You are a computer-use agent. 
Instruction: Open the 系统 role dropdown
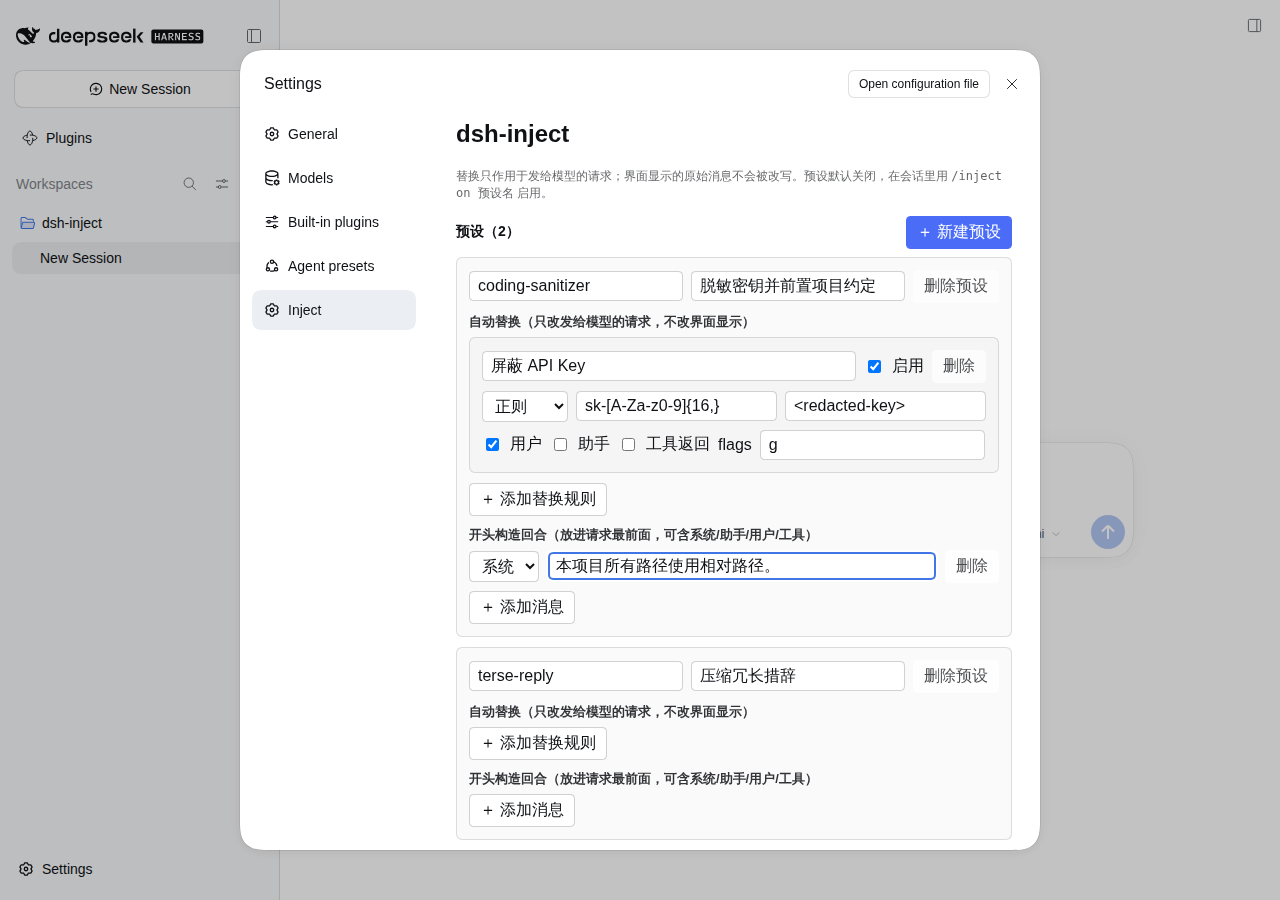[504, 566]
